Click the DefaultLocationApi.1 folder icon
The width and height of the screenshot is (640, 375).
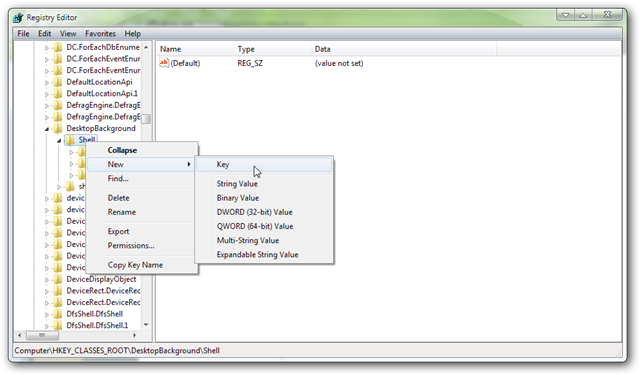(x=58, y=94)
